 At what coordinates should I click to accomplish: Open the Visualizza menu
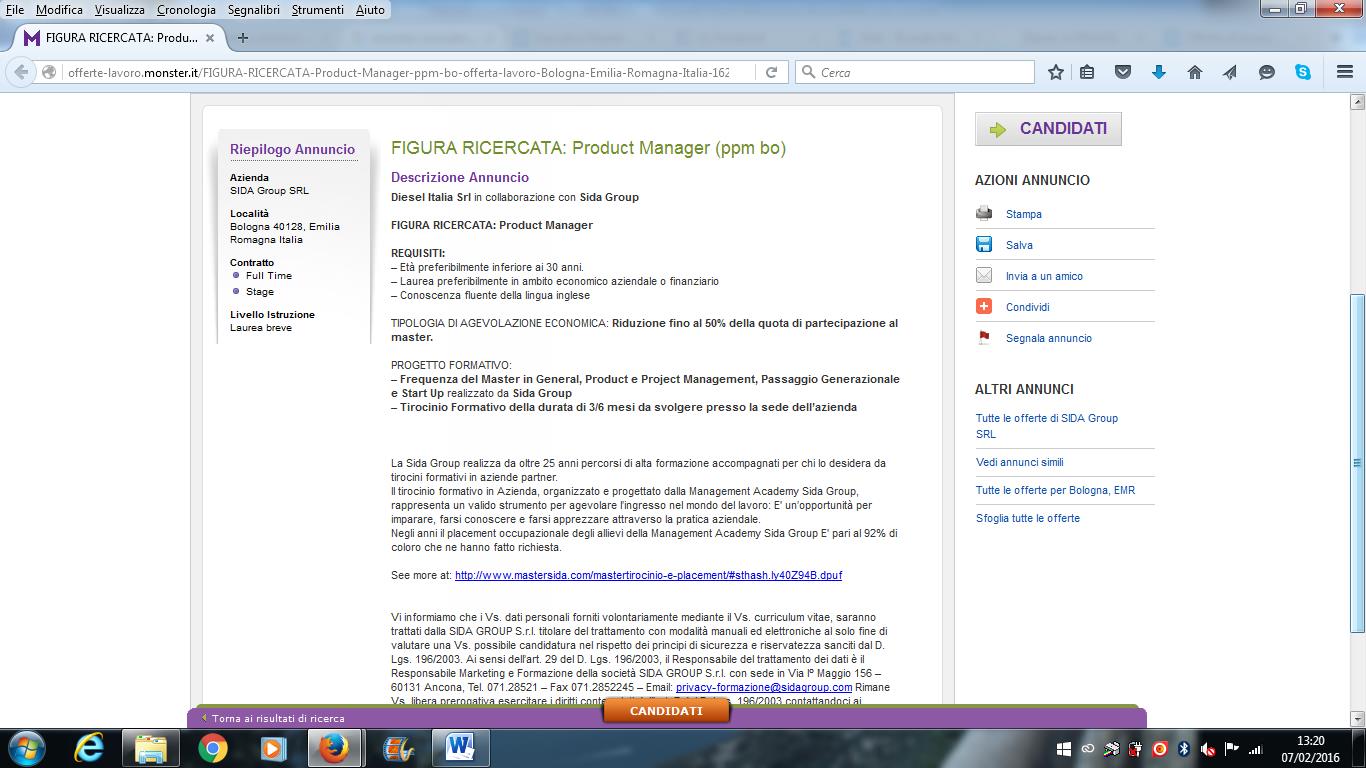tap(120, 9)
